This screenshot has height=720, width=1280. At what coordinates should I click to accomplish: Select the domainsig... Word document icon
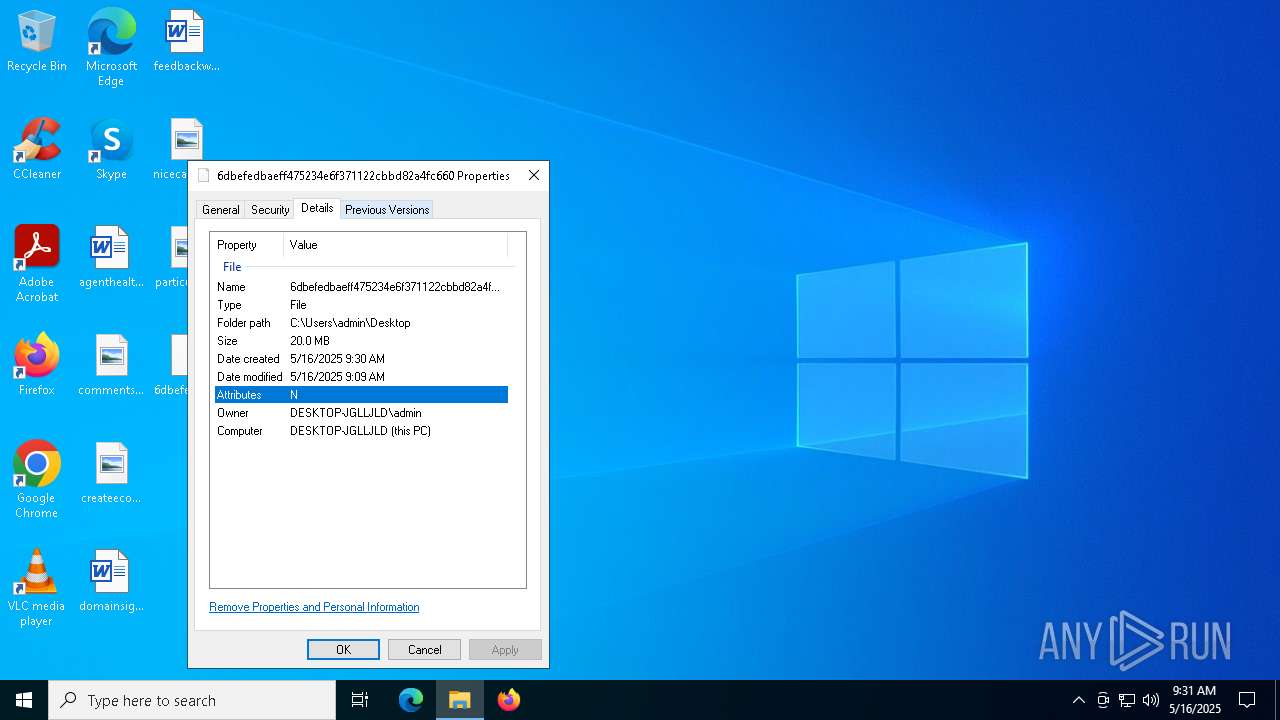111,581
